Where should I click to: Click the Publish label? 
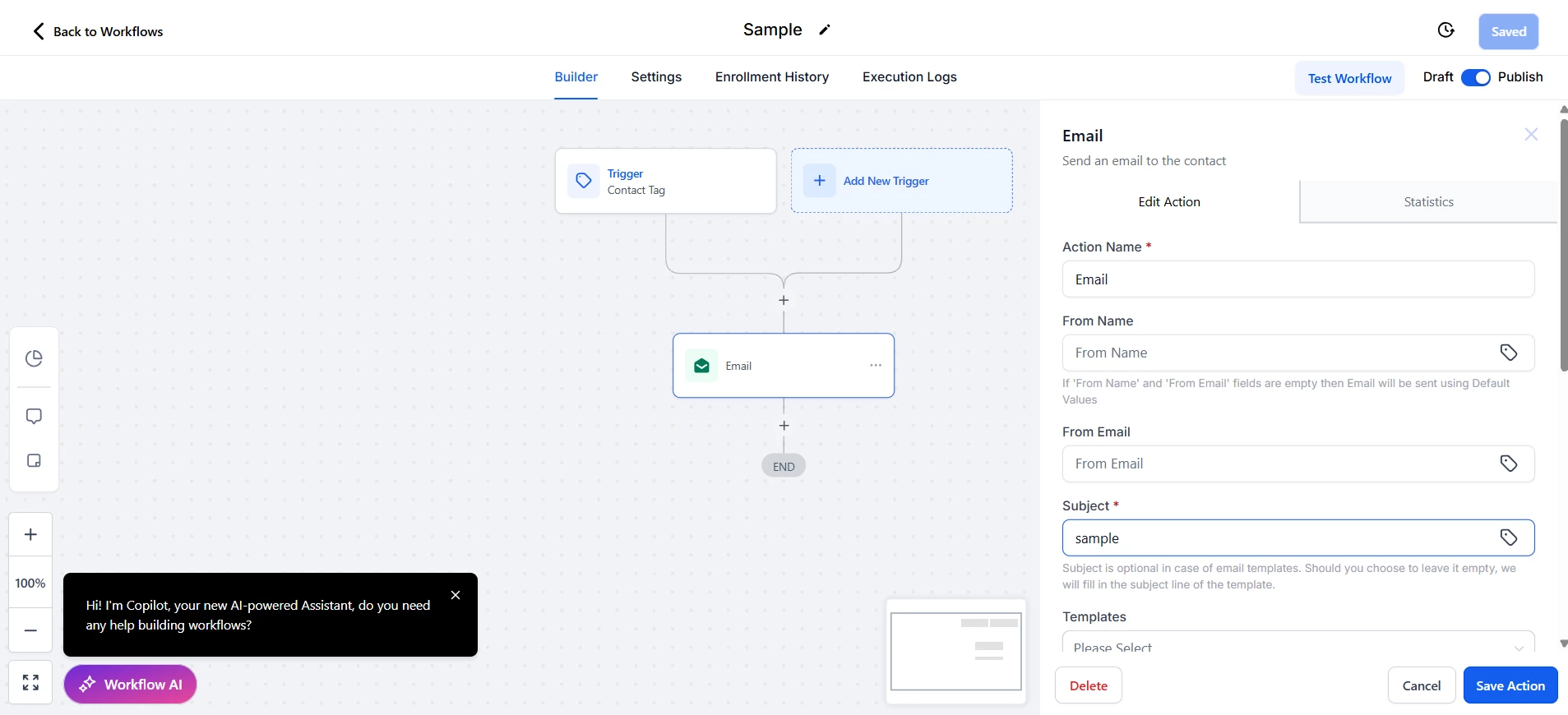1520,76
